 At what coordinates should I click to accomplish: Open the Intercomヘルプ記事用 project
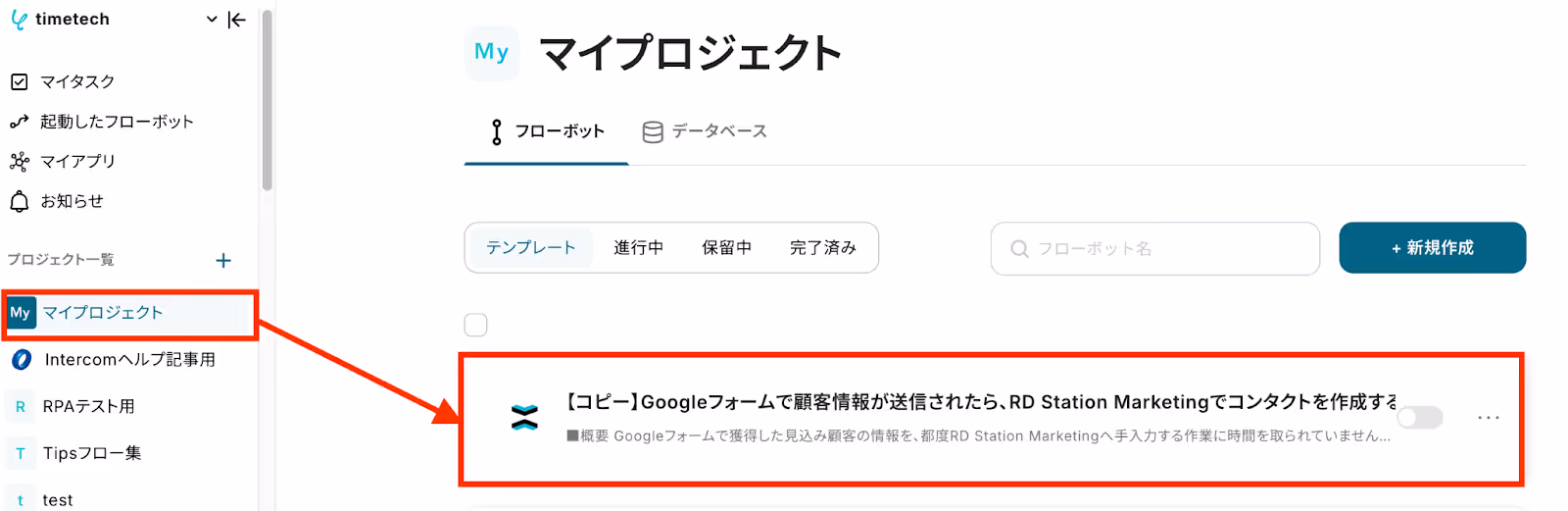click(x=129, y=360)
